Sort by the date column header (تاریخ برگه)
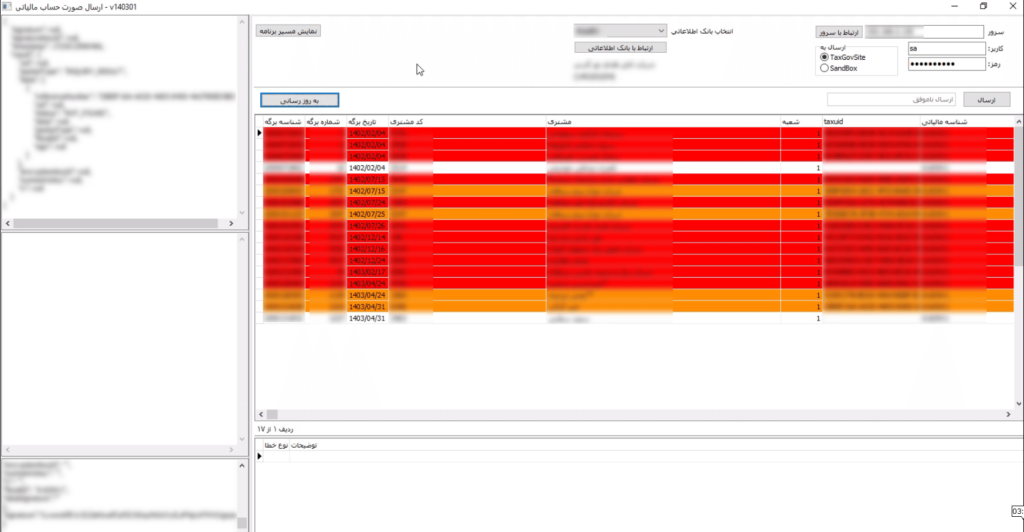The image size is (1024, 532). 366,122
